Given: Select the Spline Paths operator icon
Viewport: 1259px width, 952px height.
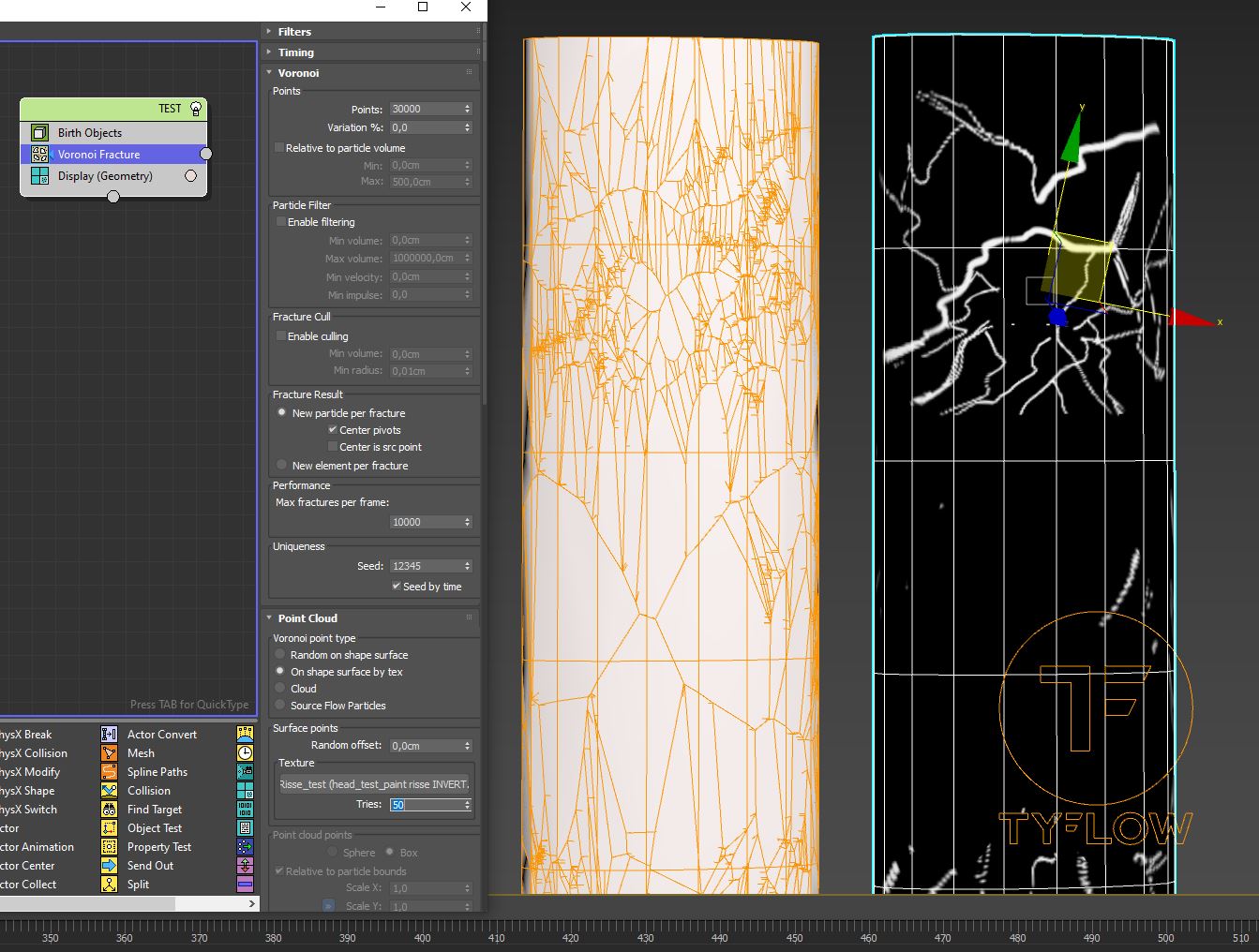Looking at the screenshot, I should (109, 772).
